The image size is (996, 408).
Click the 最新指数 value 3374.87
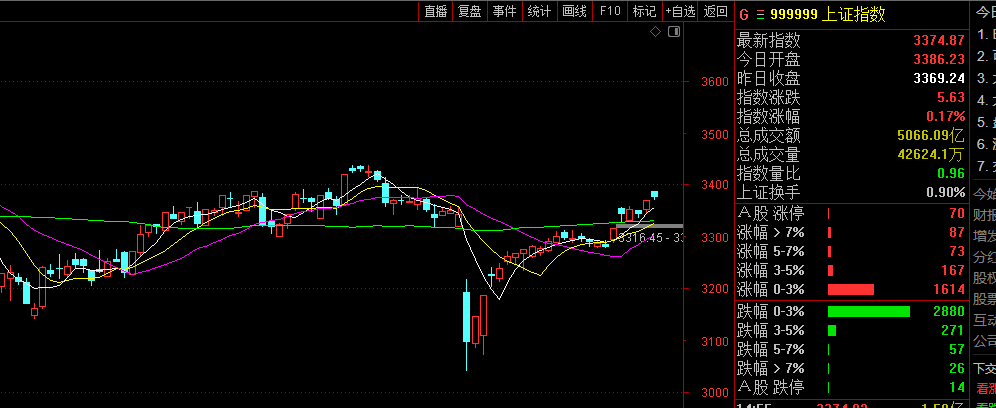[939, 41]
